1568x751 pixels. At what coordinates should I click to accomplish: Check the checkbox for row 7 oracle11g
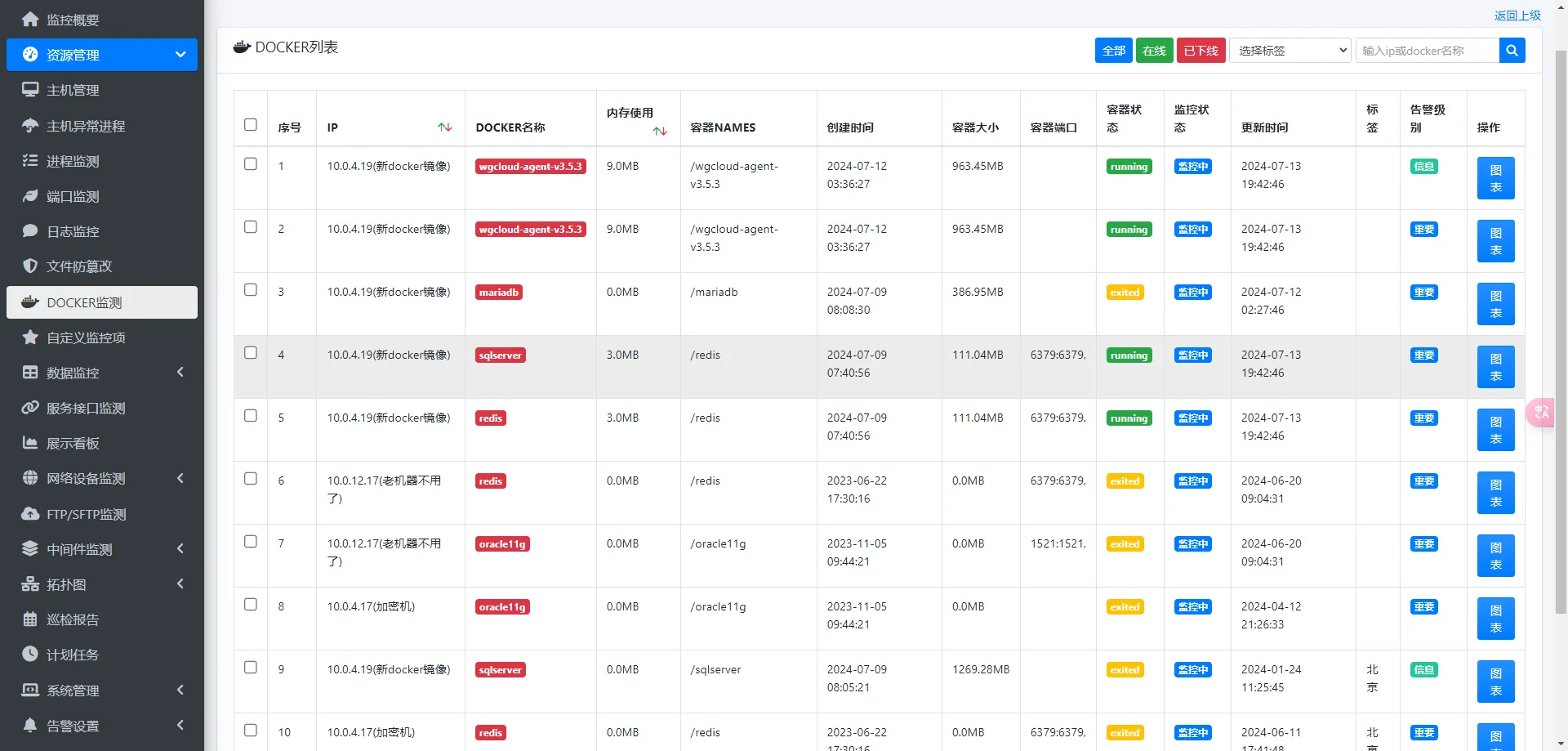click(x=251, y=541)
